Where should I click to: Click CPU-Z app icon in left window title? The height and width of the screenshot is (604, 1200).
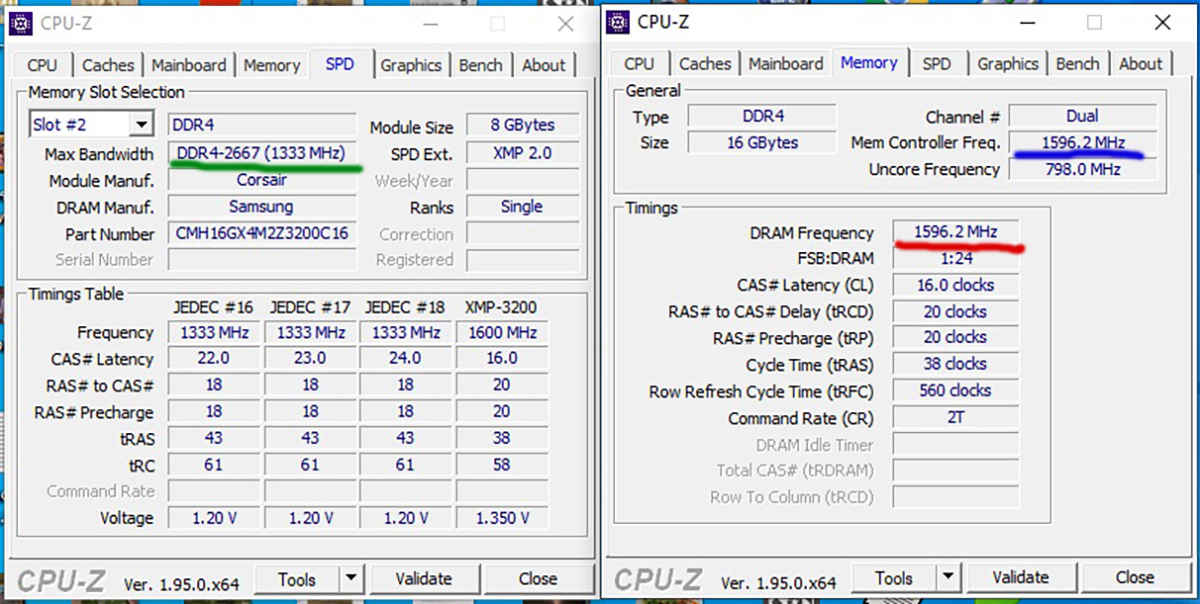(20, 22)
